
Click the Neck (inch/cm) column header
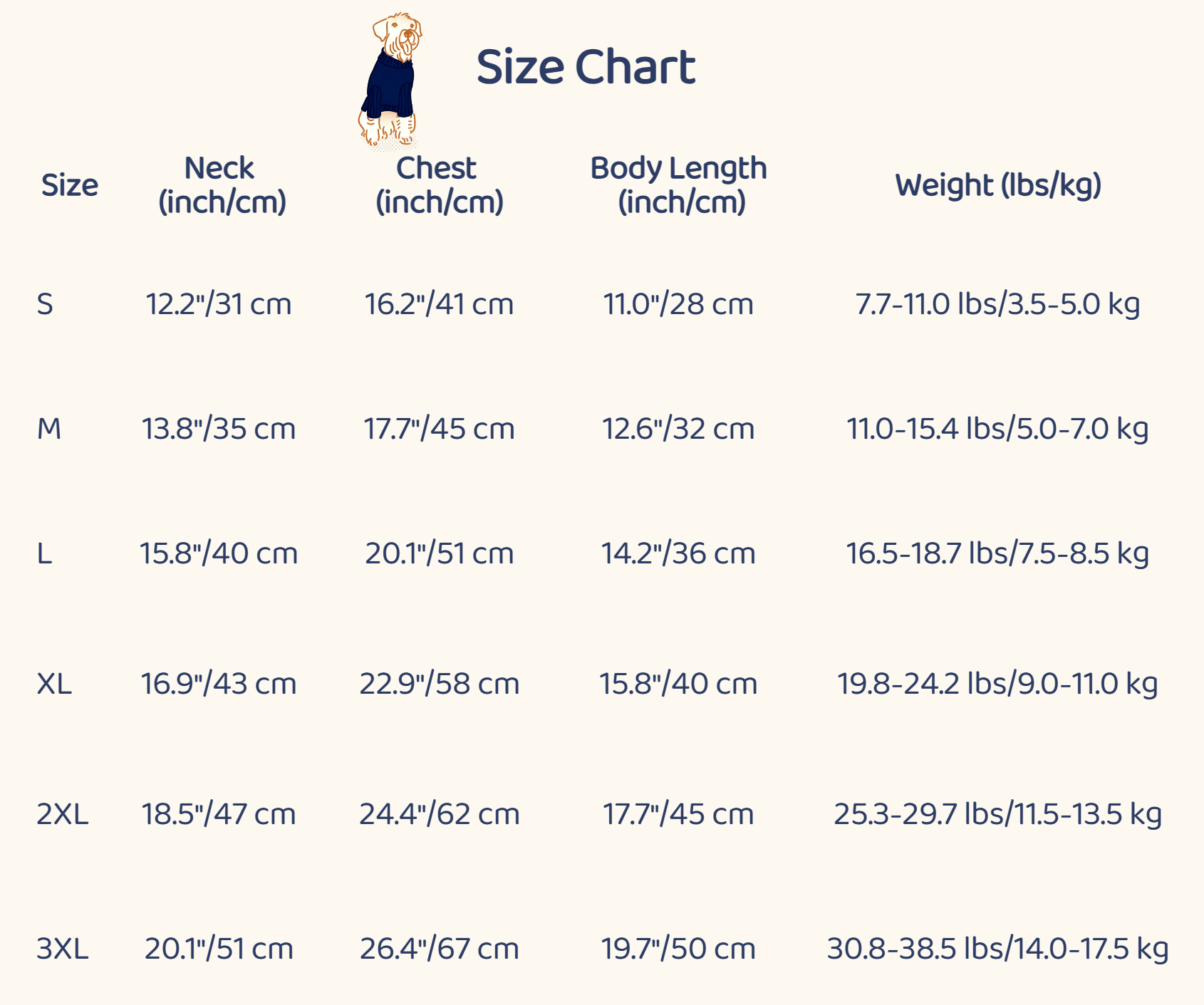point(222,185)
